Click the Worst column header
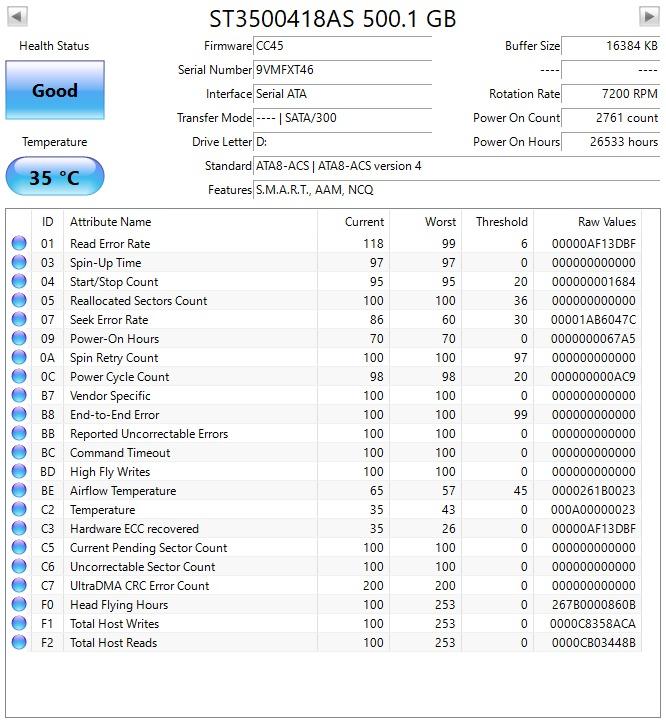This screenshot has width=666, height=725. pyautogui.click(x=426, y=221)
